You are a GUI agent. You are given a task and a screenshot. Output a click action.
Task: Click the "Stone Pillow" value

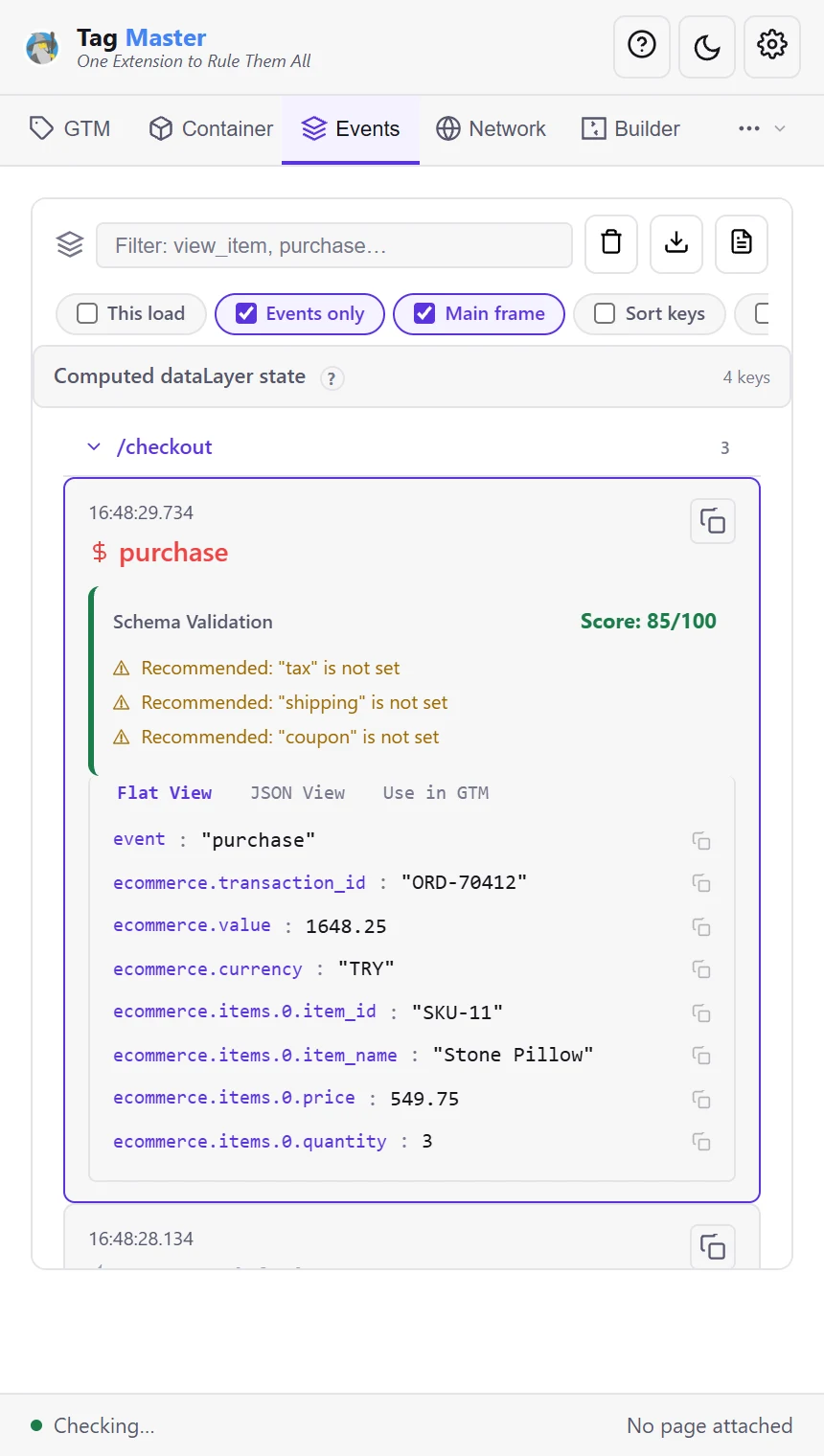coord(513,1055)
